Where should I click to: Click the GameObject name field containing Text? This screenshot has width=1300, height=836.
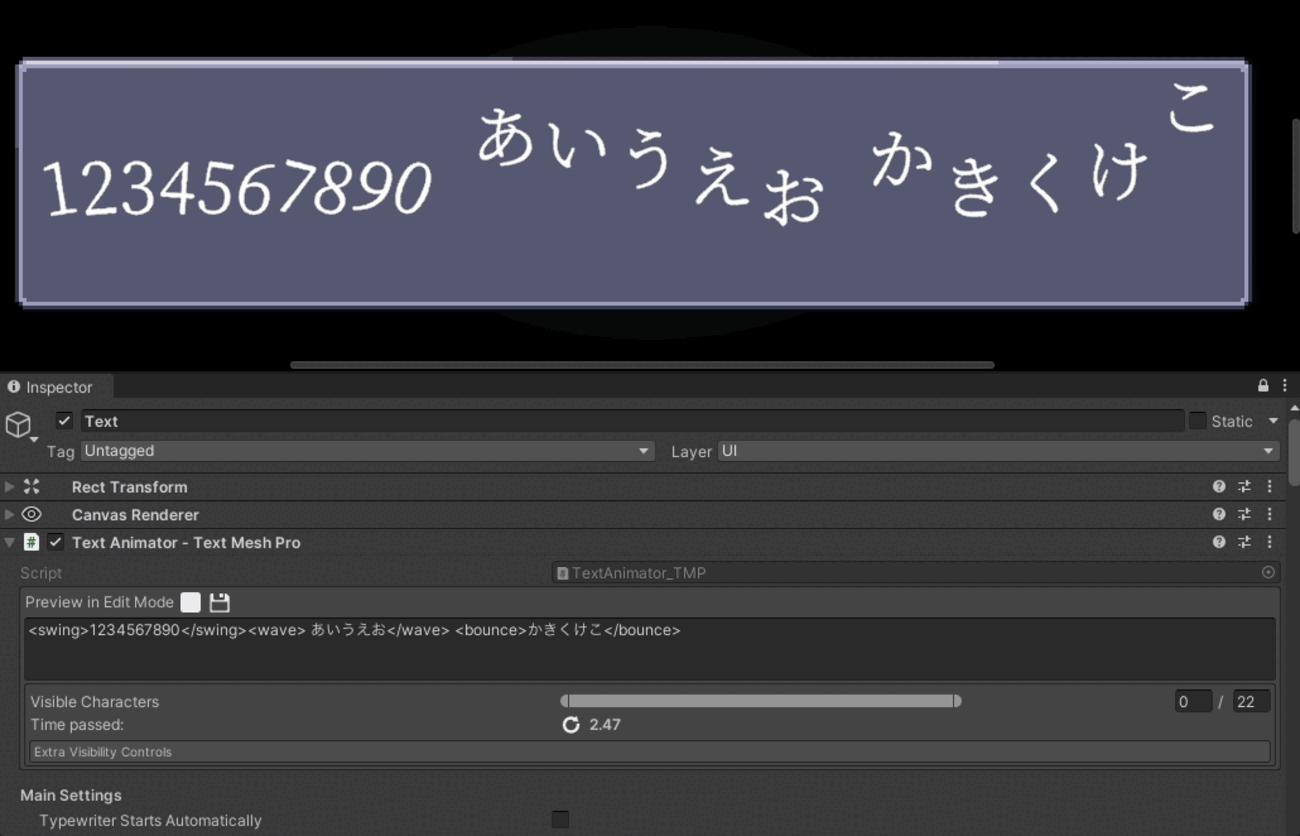(632, 421)
